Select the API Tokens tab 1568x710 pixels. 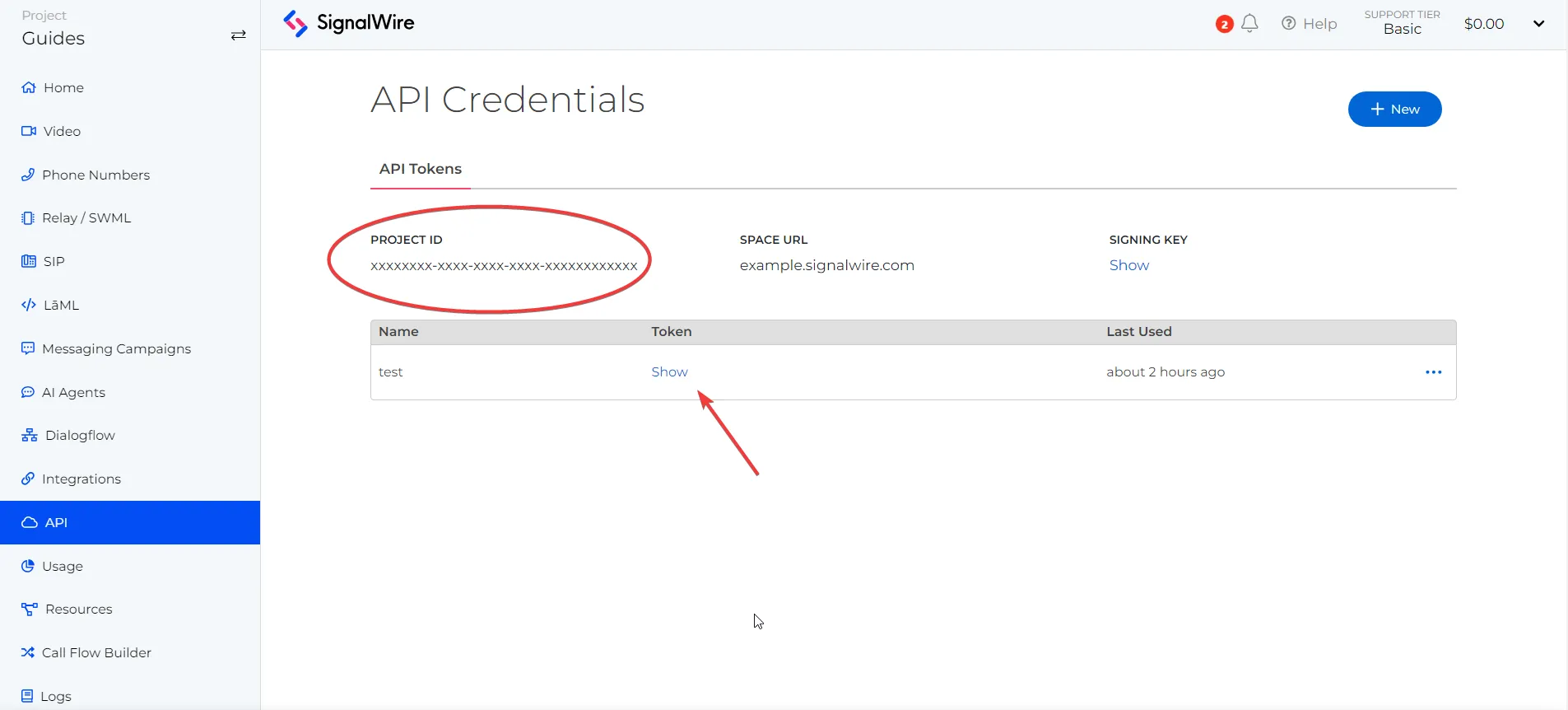click(421, 169)
